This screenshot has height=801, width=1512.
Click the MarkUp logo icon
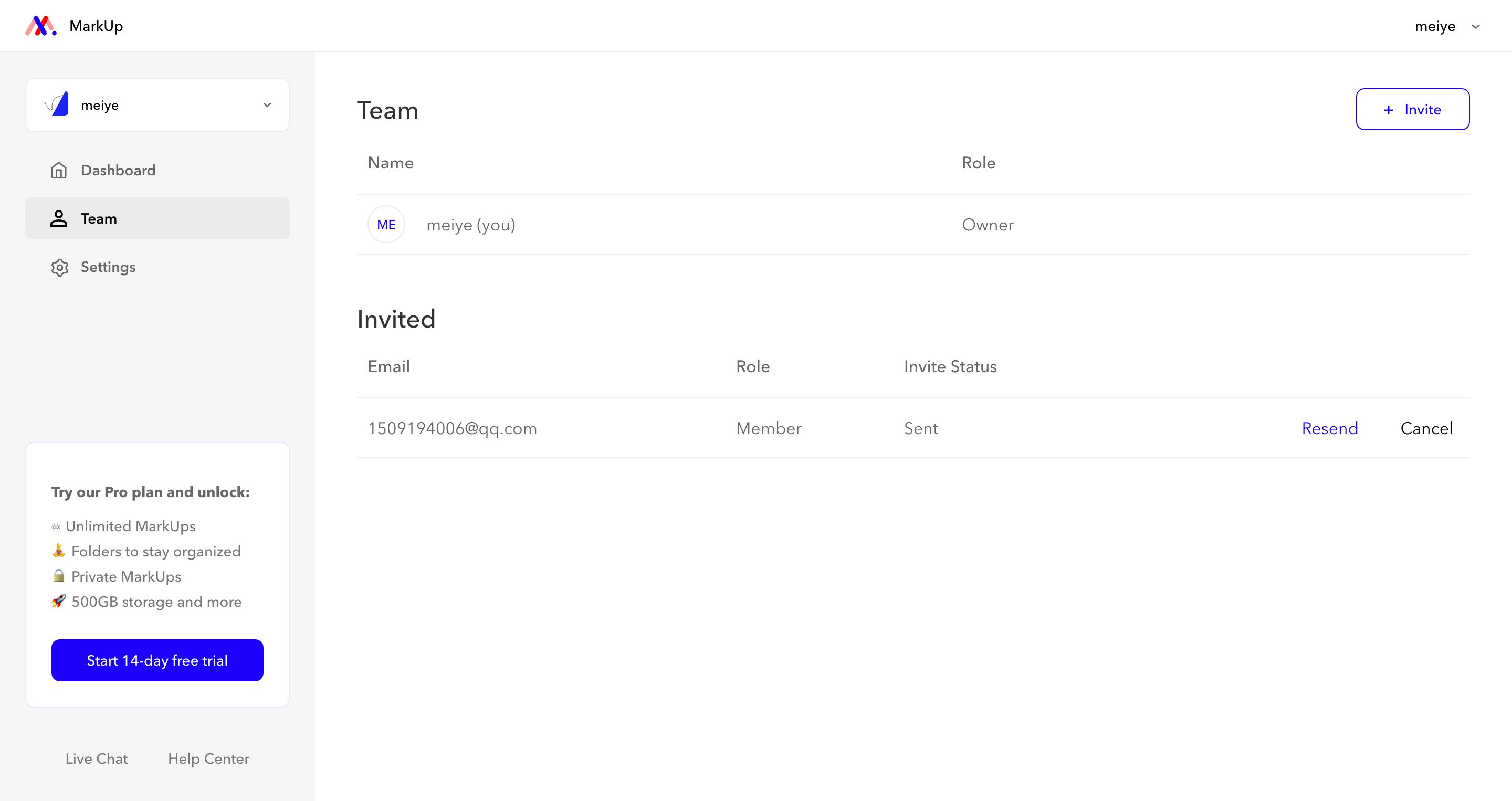tap(41, 26)
